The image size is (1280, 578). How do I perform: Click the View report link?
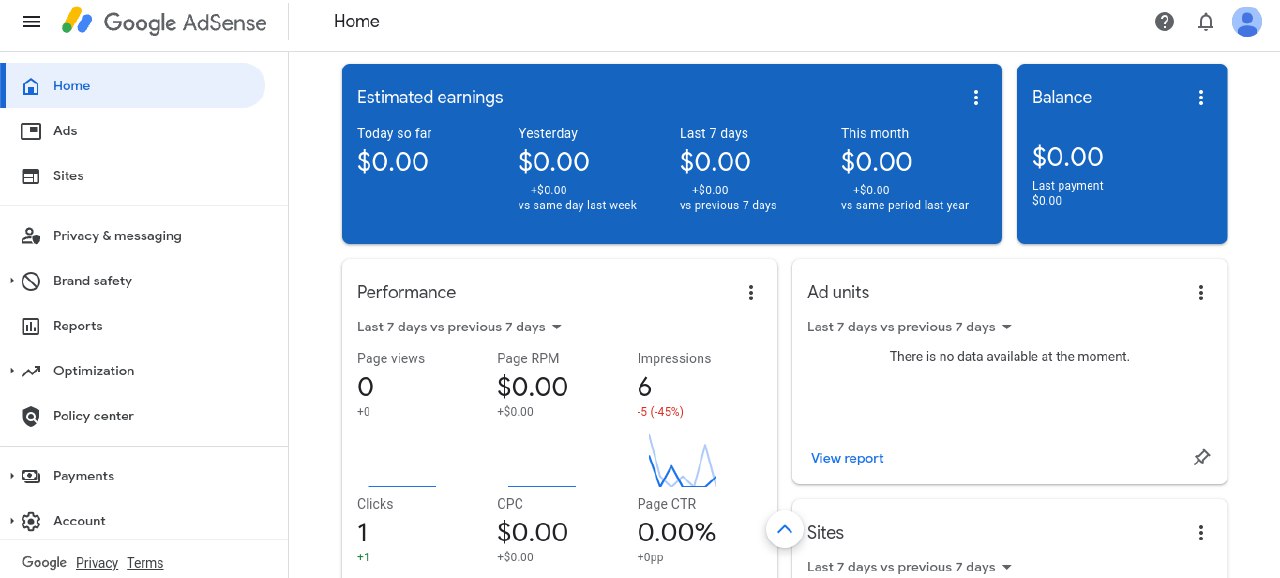tap(847, 458)
